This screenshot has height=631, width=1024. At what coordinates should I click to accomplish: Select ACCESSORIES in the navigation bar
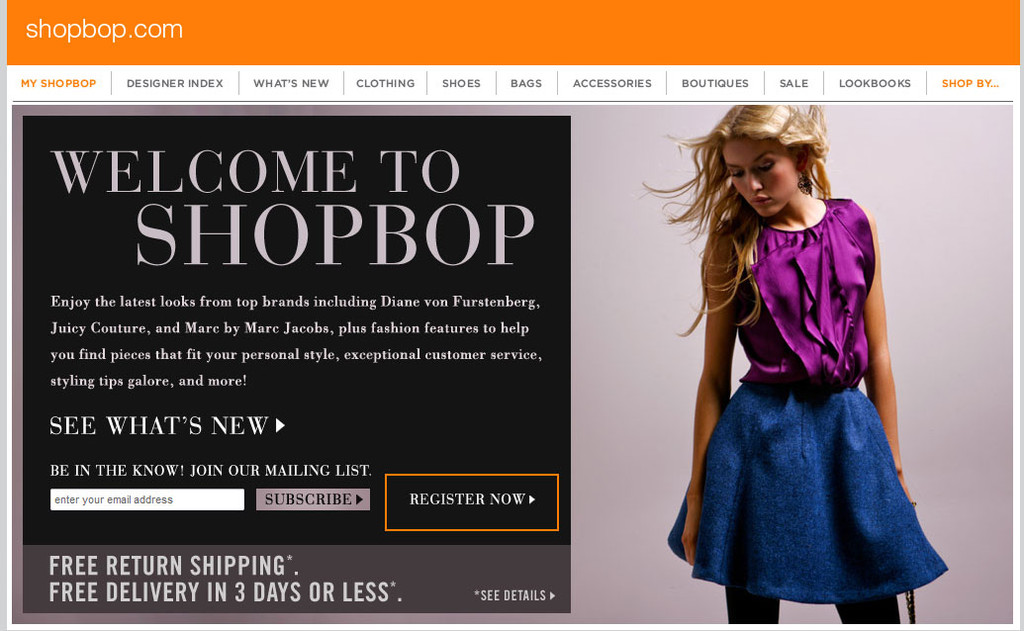[x=612, y=84]
